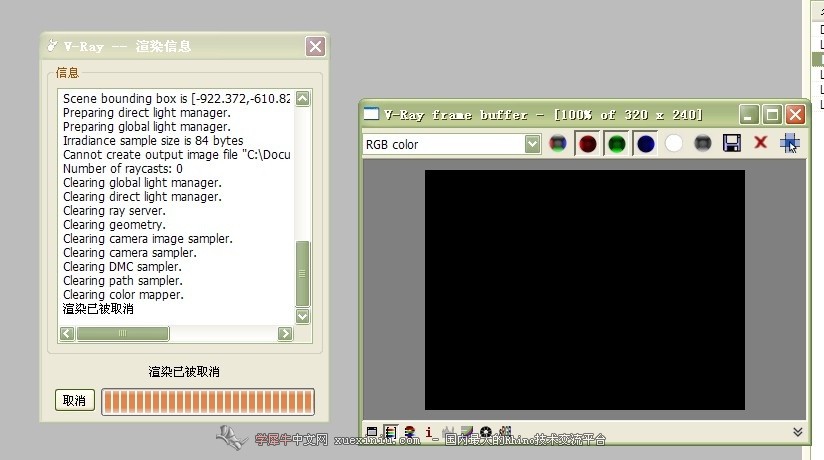Select log line "Preparing global light manager."
Image resolution: width=824 pixels, height=460 pixels.
[x=147, y=127]
